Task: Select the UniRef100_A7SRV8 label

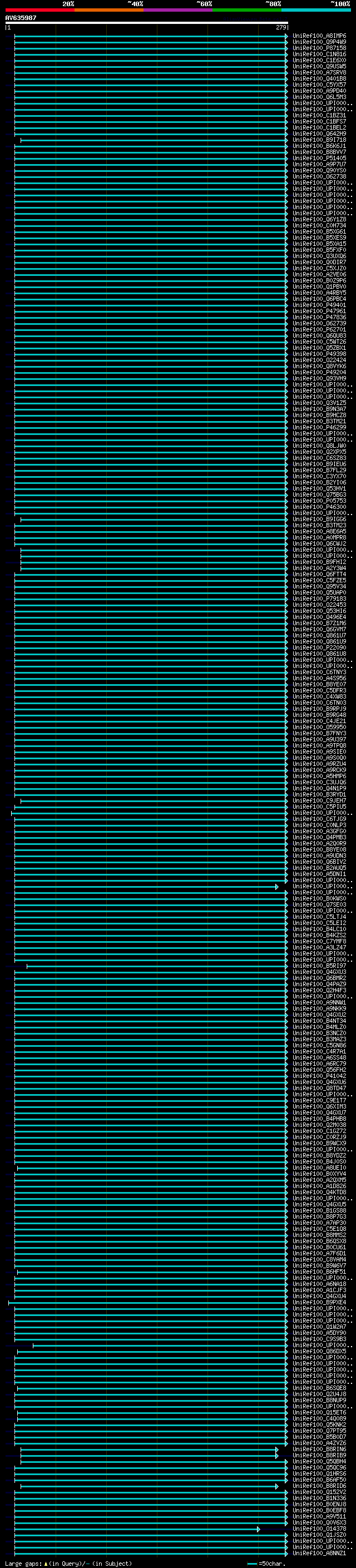Action: click(x=319, y=72)
